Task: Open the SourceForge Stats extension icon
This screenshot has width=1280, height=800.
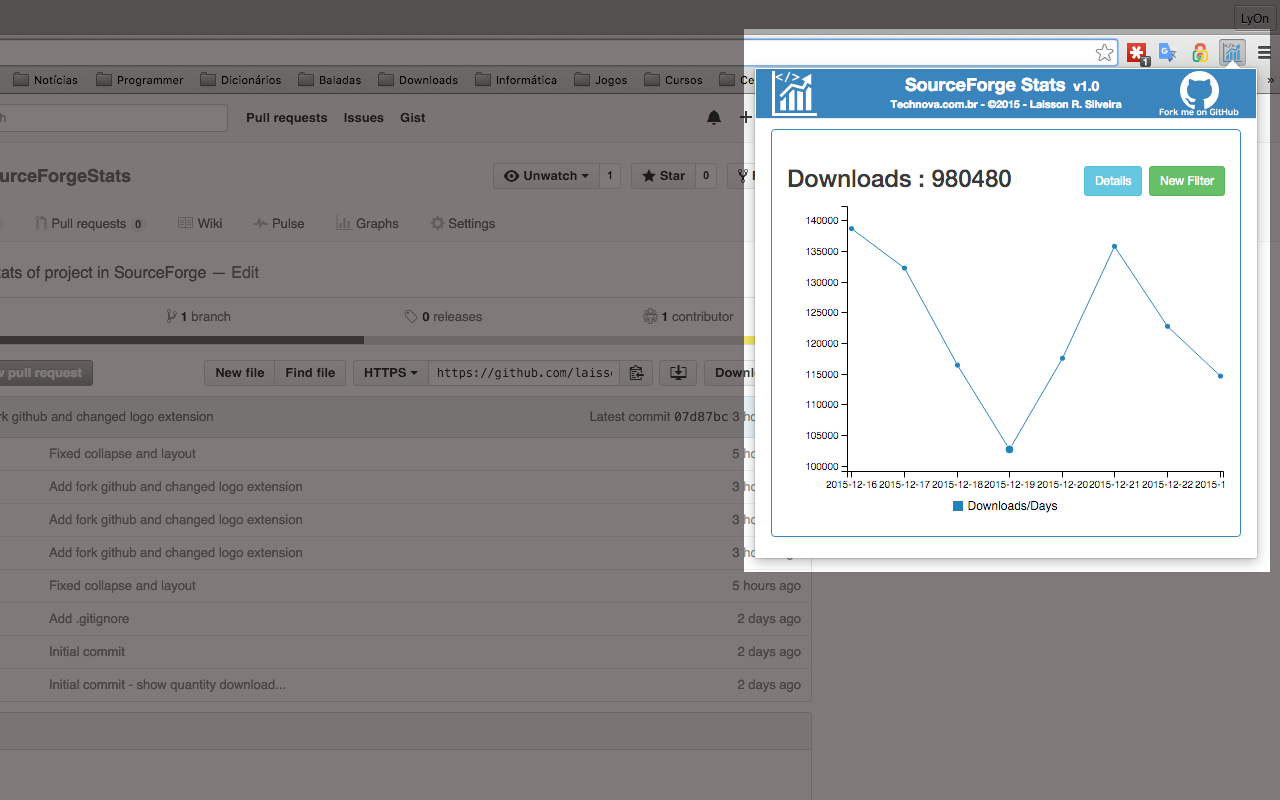Action: pos(1232,53)
